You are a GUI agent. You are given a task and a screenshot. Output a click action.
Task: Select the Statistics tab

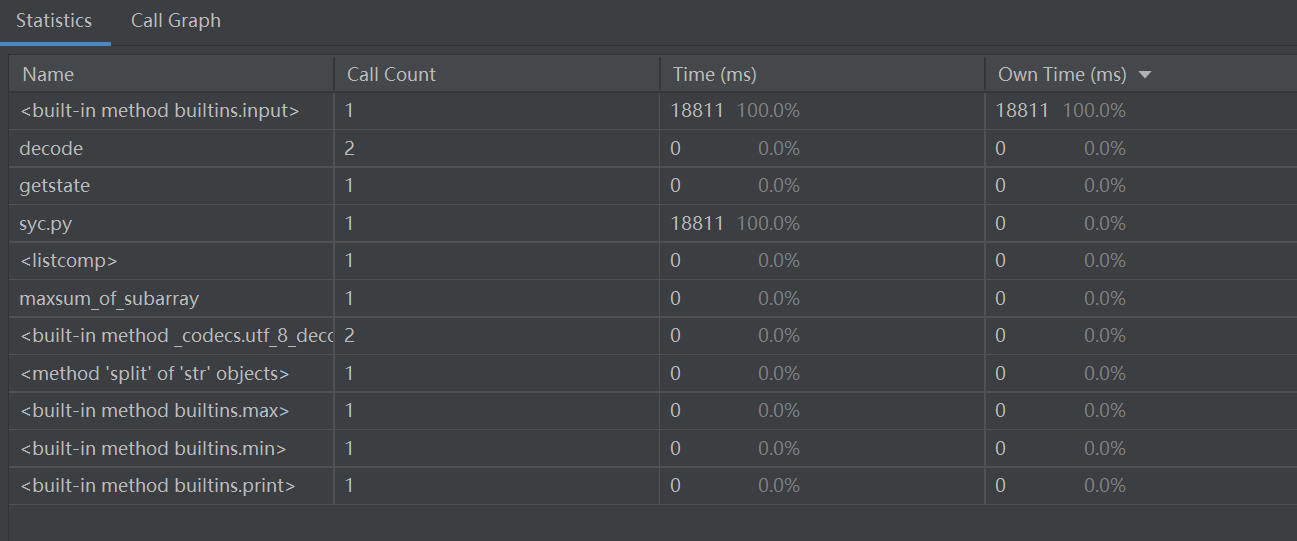[54, 21]
